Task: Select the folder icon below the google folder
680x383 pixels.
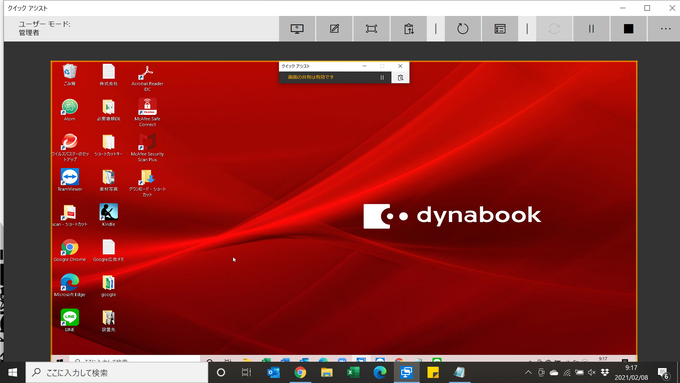Action: coord(108,321)
